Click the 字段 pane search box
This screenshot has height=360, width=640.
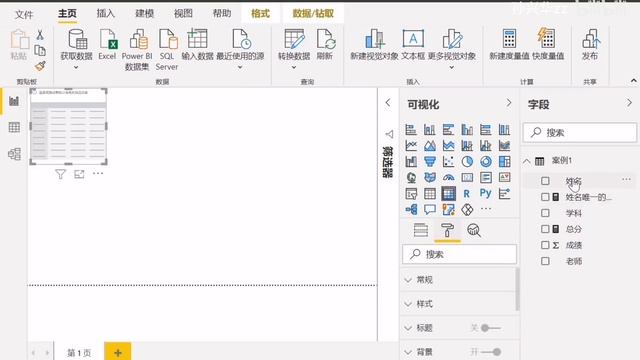pos(580,132)
